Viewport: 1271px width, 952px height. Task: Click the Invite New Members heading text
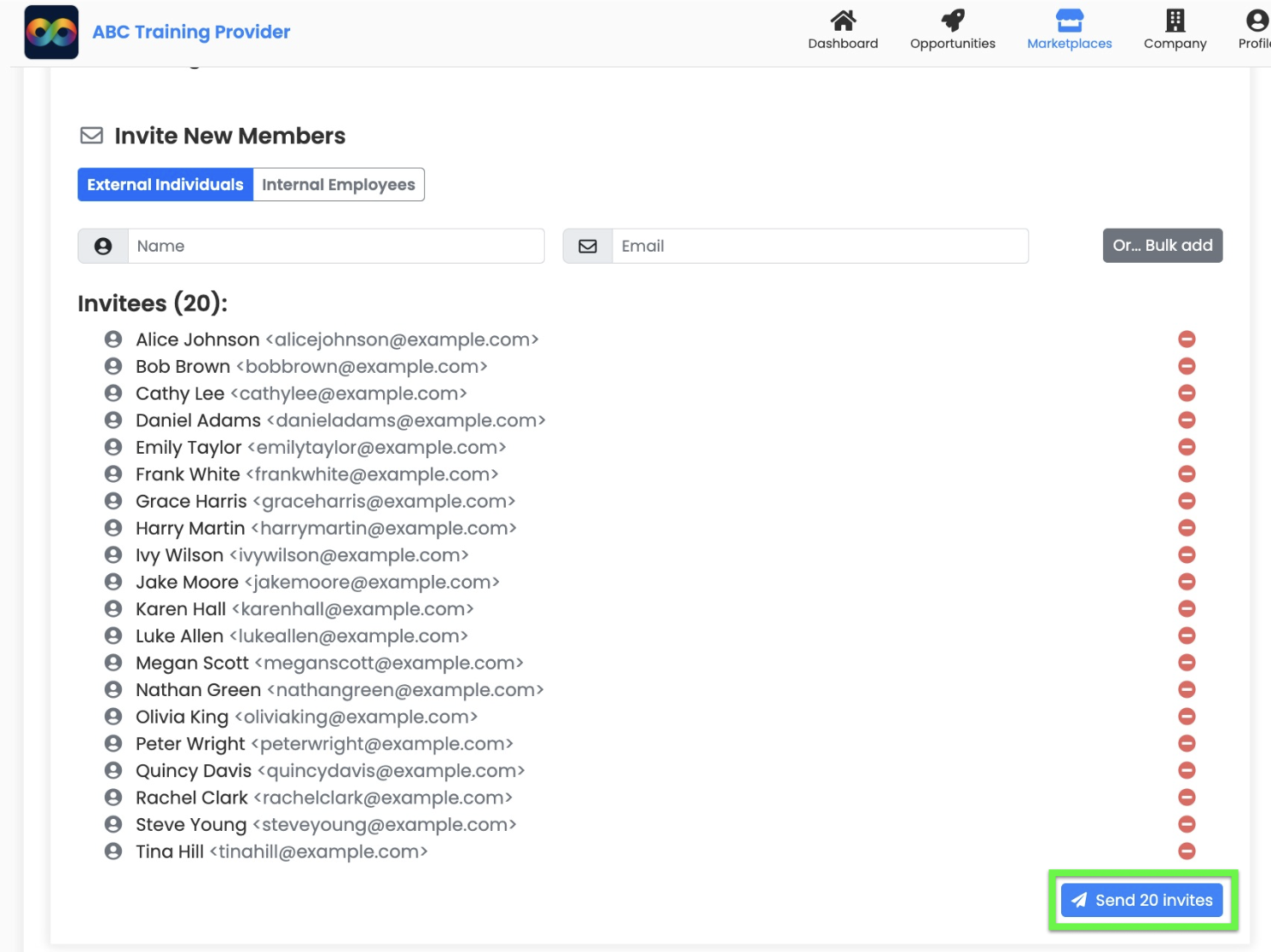pos(230,136)
